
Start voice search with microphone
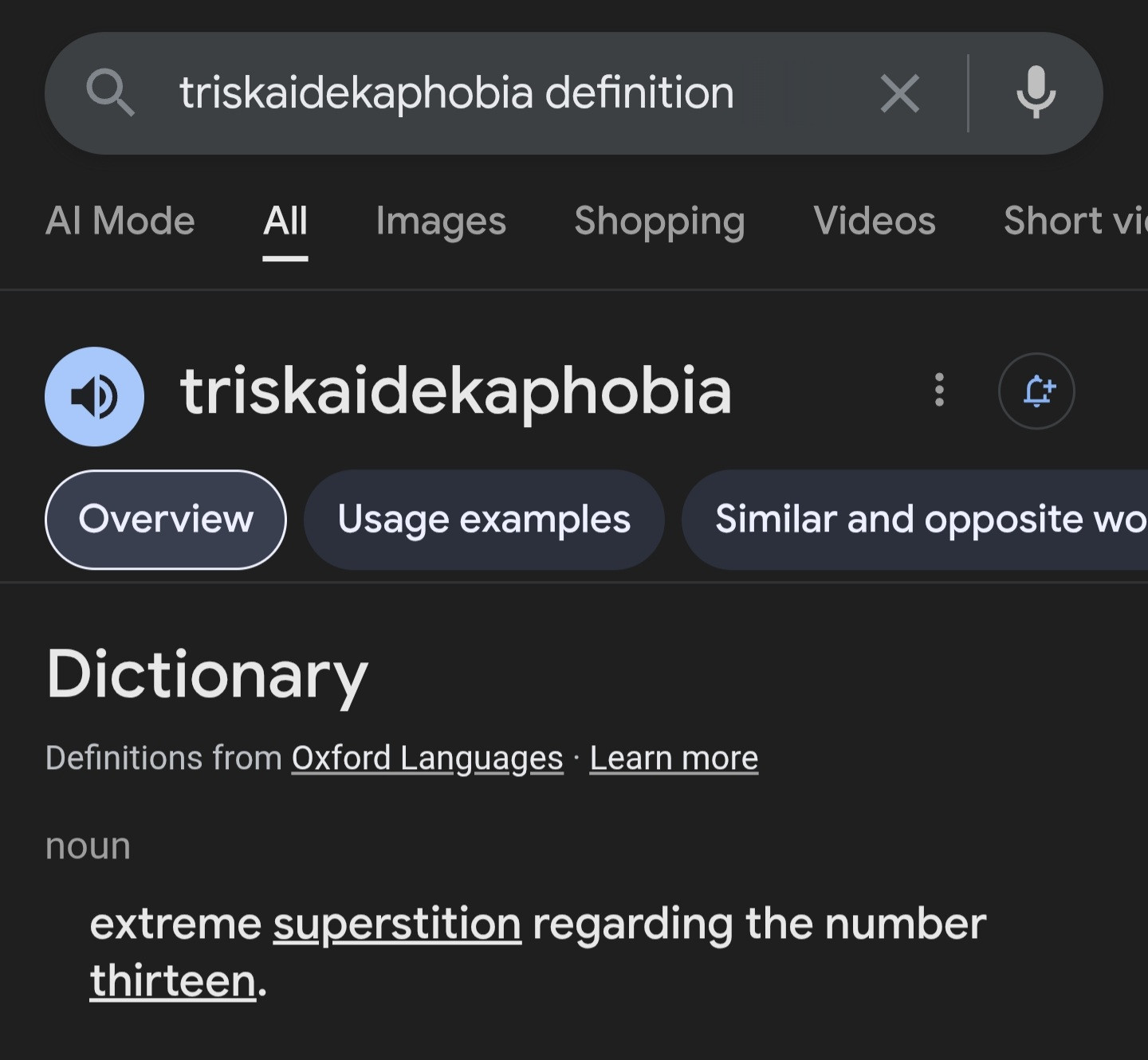(x=1036, y=93)
